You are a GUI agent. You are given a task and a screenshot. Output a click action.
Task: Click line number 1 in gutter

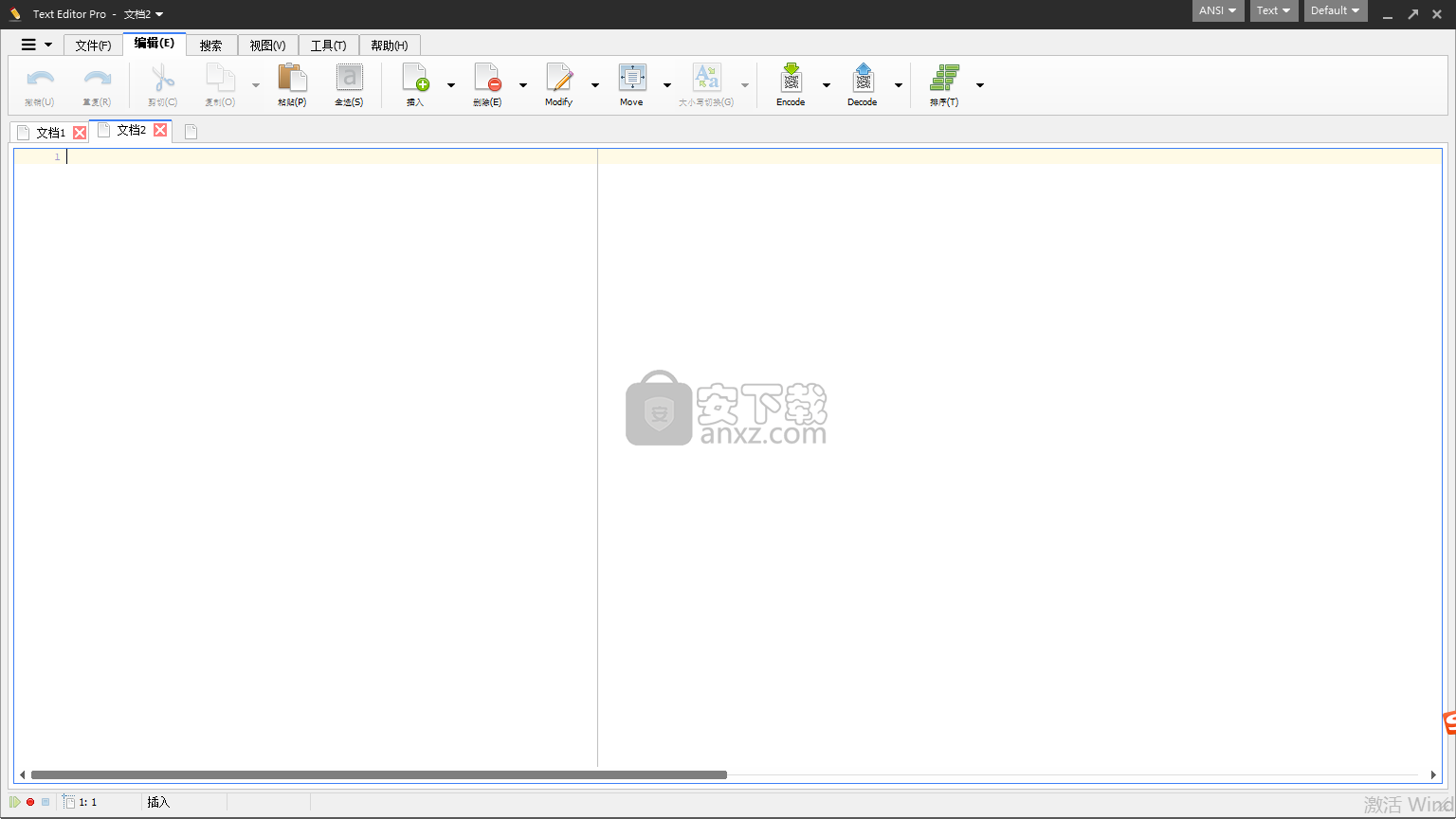tap(57, 157)
